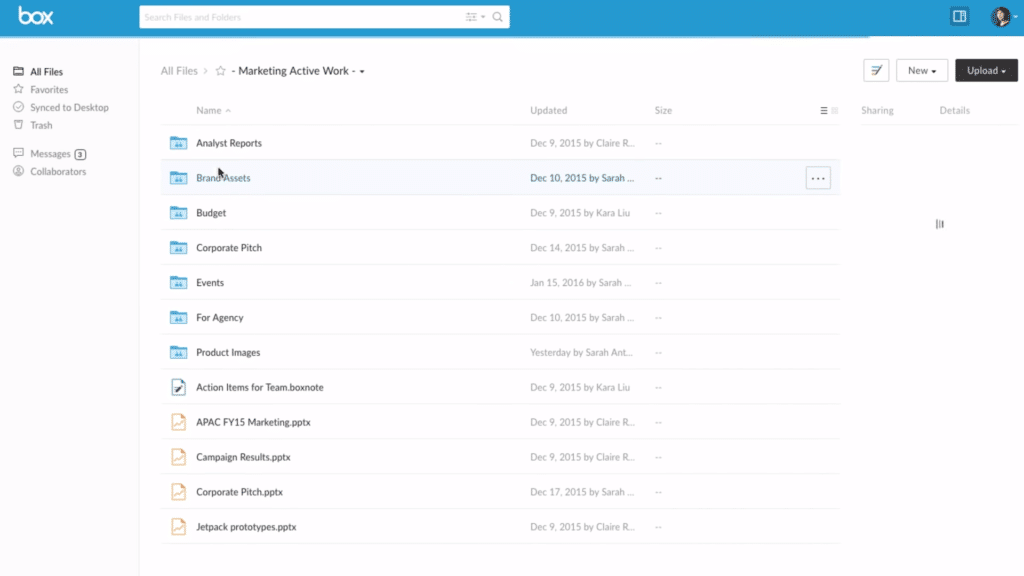This screenshot has height=576, width=1024.
Task: Open Messages in sidebar
Action: (x=50, y=153)
